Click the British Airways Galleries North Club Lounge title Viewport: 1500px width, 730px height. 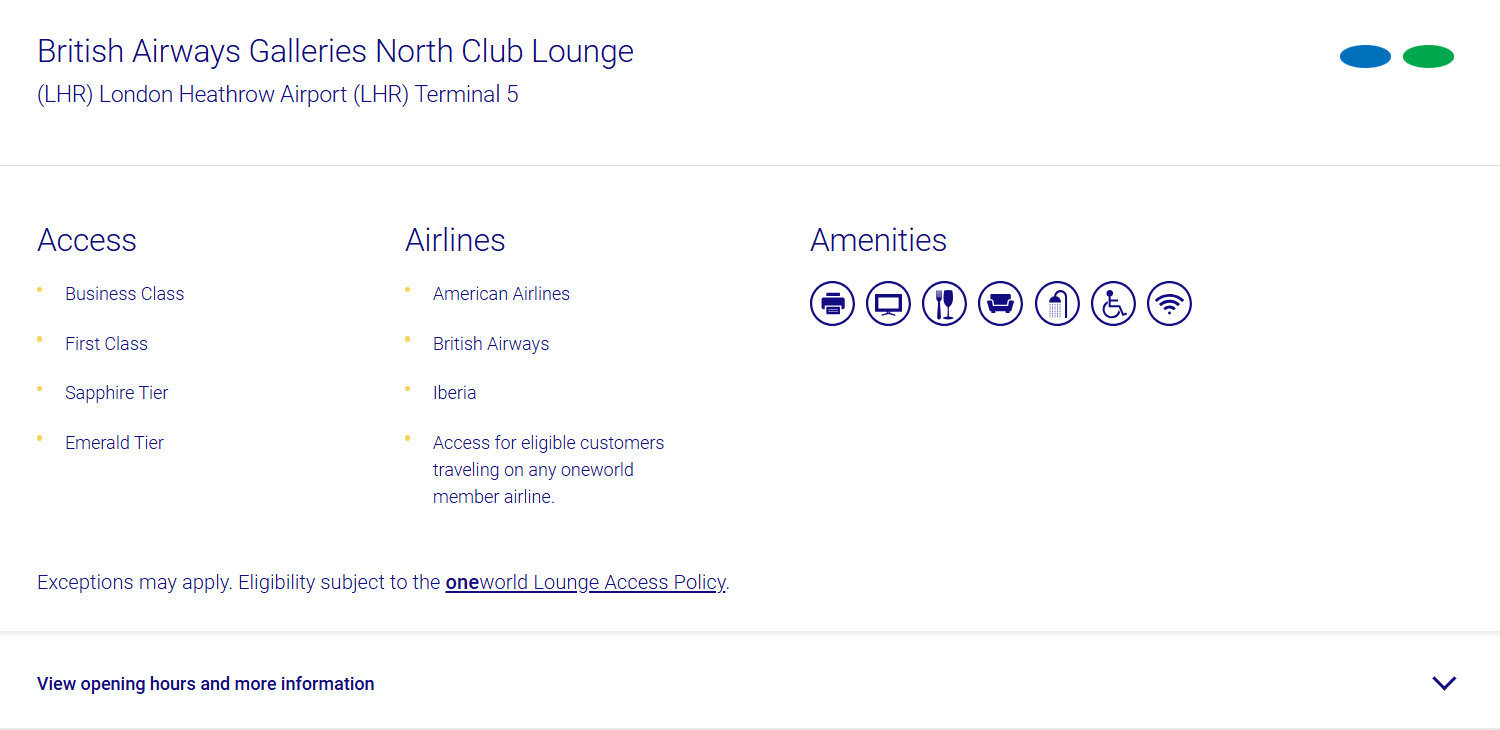click(x=335, y=50)
